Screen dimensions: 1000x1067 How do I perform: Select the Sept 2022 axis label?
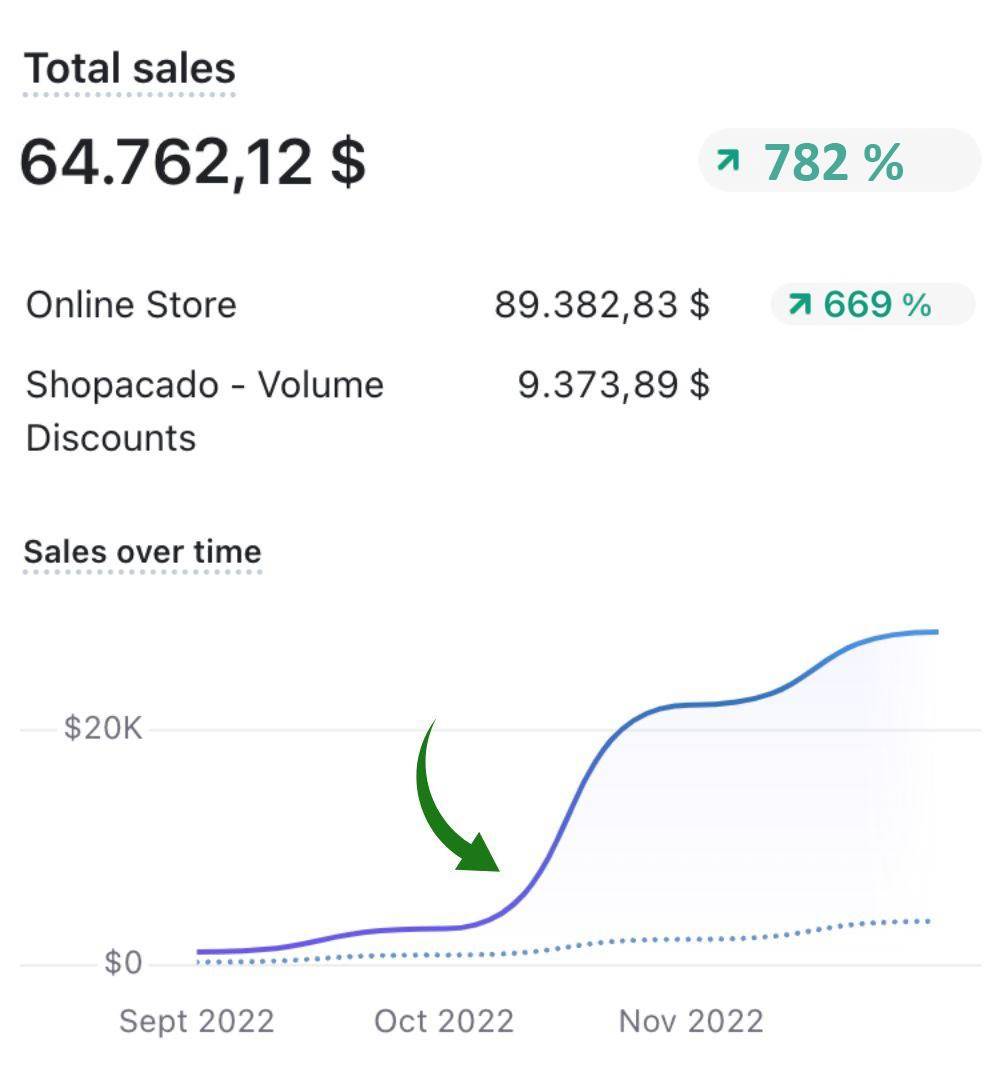click(x=196, y=1021)
